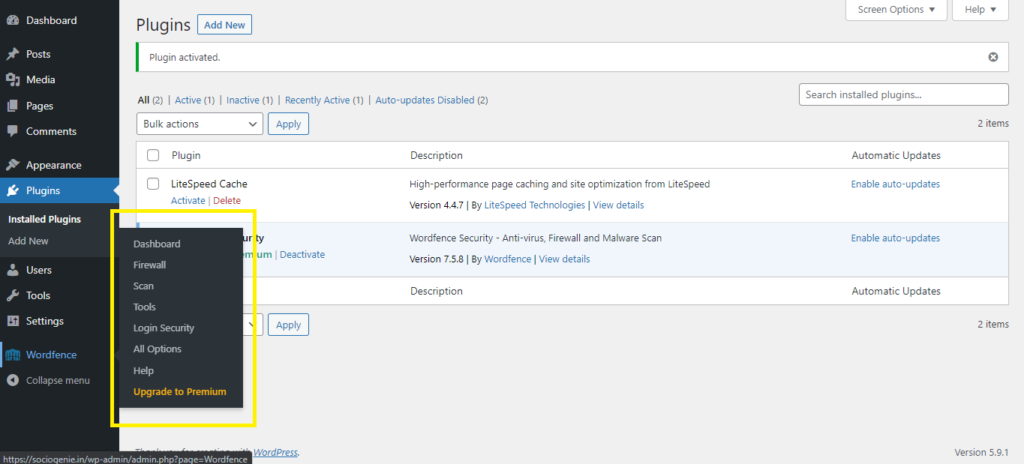Screen dimensions: 1024x464
Task: View details for Wordfence Security
Action: pos(564,259)
